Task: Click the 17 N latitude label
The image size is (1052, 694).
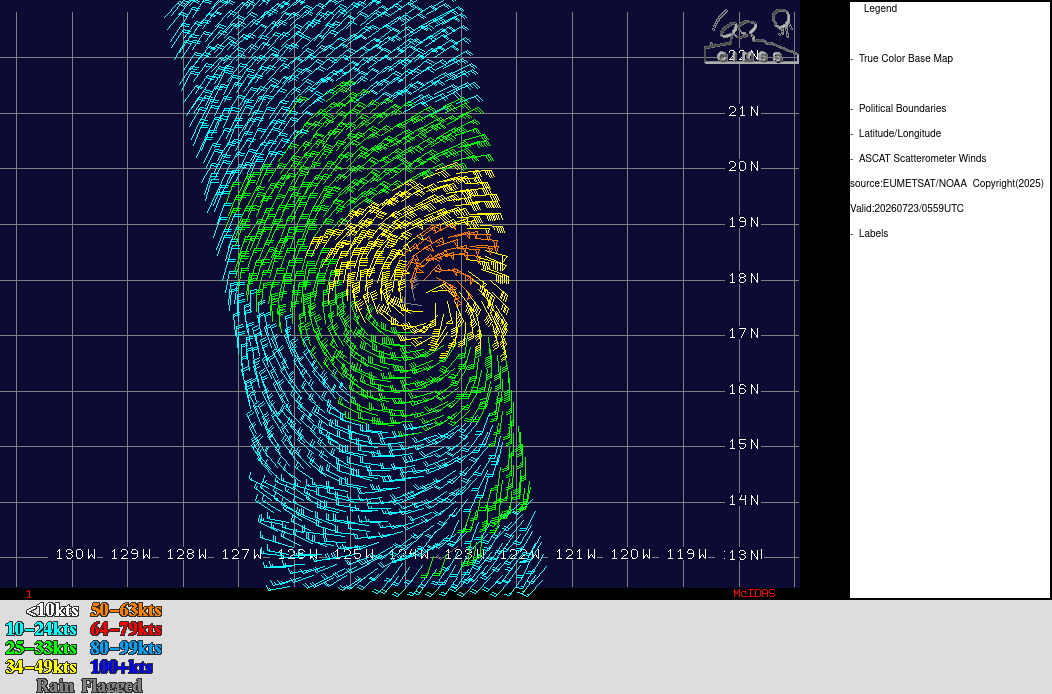Action: 744,334
